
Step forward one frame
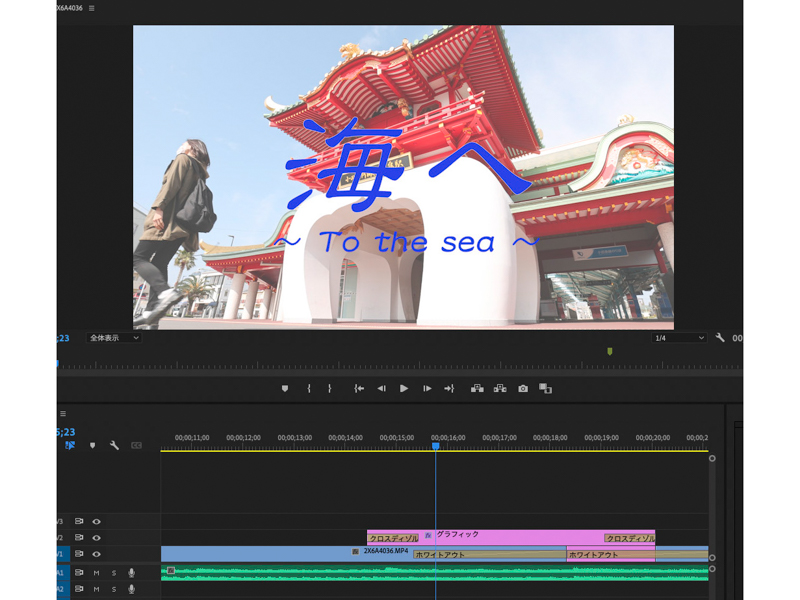[427, 389]
